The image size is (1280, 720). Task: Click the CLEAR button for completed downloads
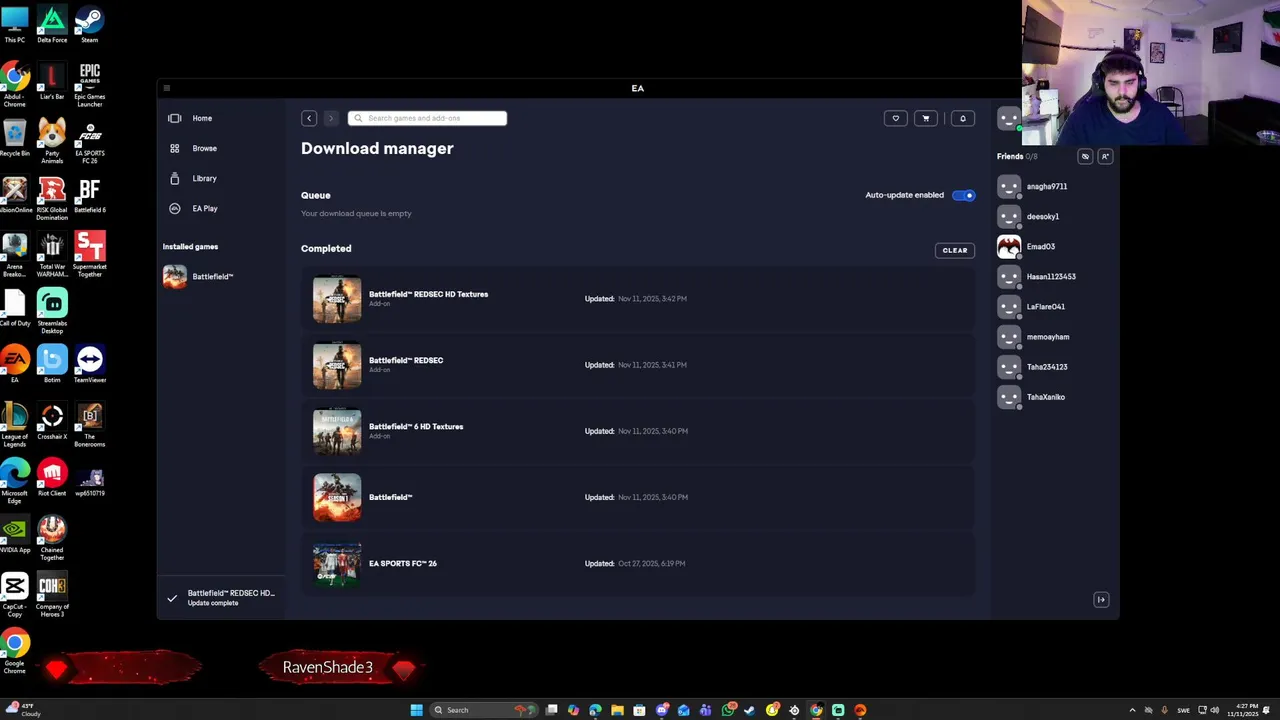(x=955, y=250)
